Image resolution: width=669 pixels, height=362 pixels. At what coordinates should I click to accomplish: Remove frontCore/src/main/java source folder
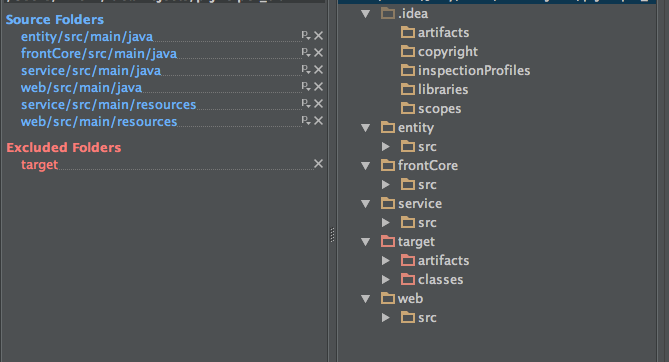point(318,53)
